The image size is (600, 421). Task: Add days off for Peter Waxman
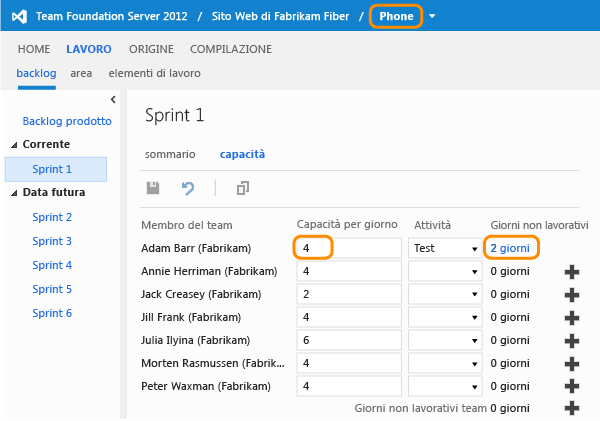click(572, 386)
